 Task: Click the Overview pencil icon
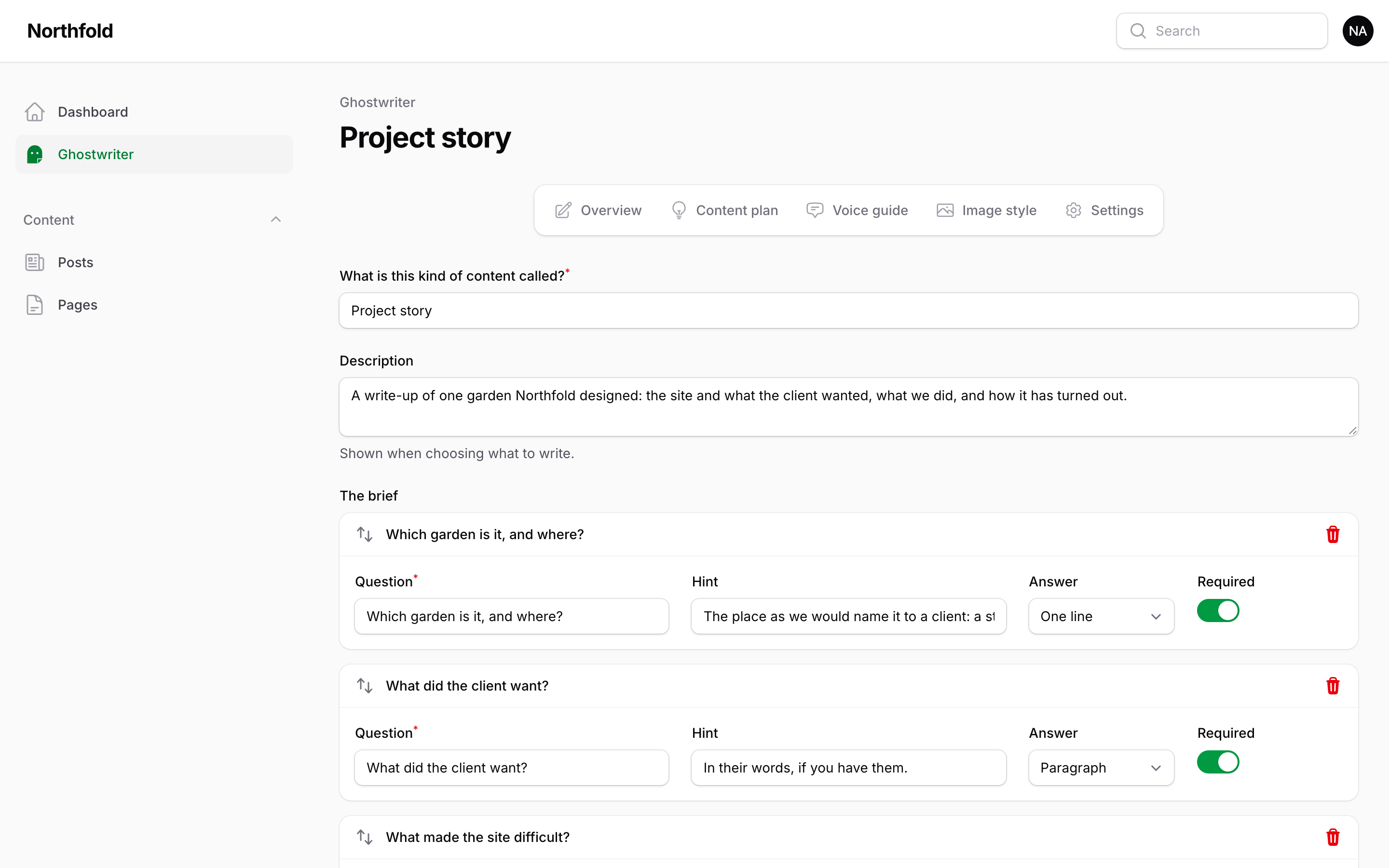point(563,211)
